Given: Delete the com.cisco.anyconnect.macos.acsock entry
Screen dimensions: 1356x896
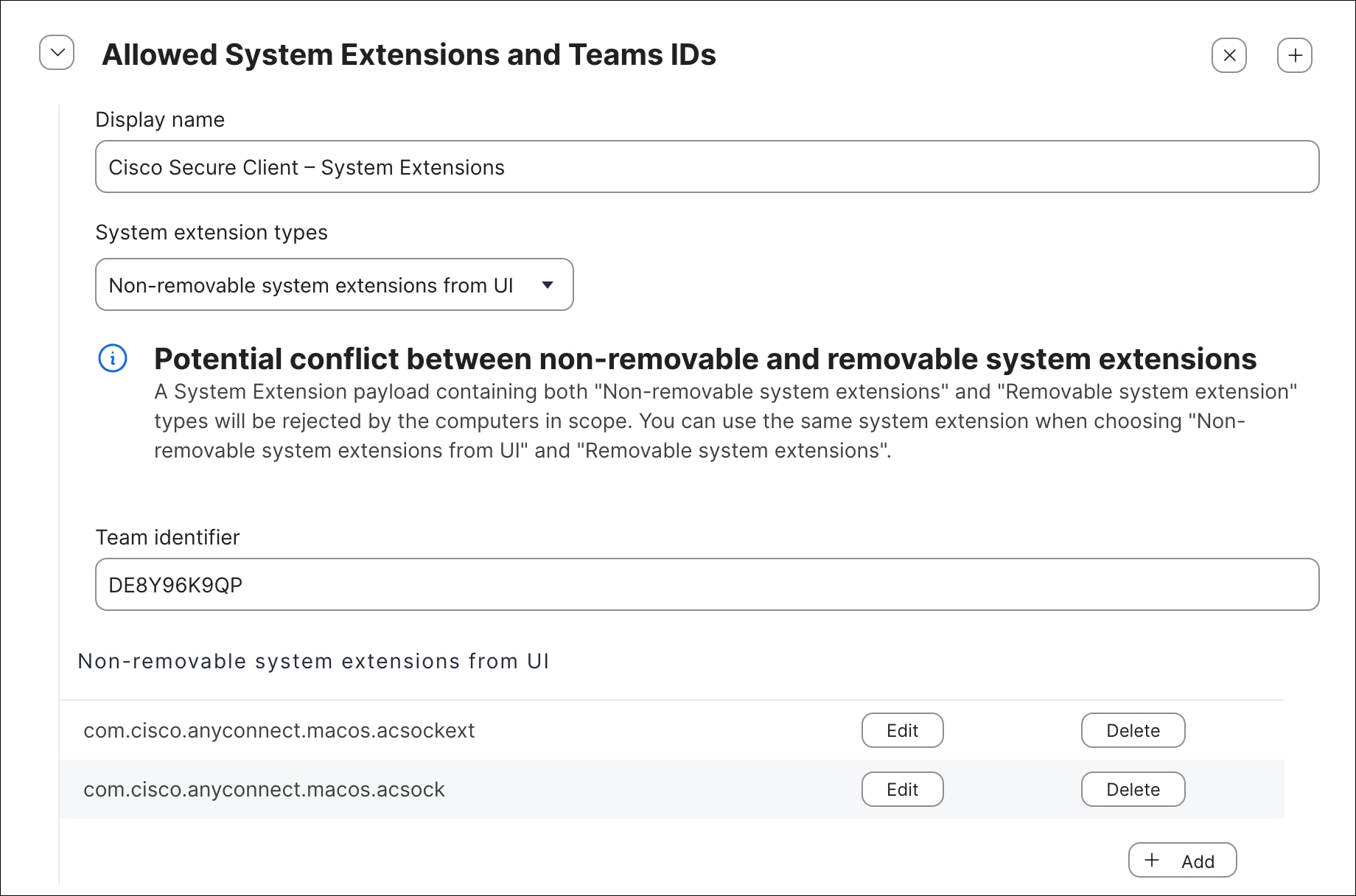Looking at the screenshot, I should click(1133, 789).
